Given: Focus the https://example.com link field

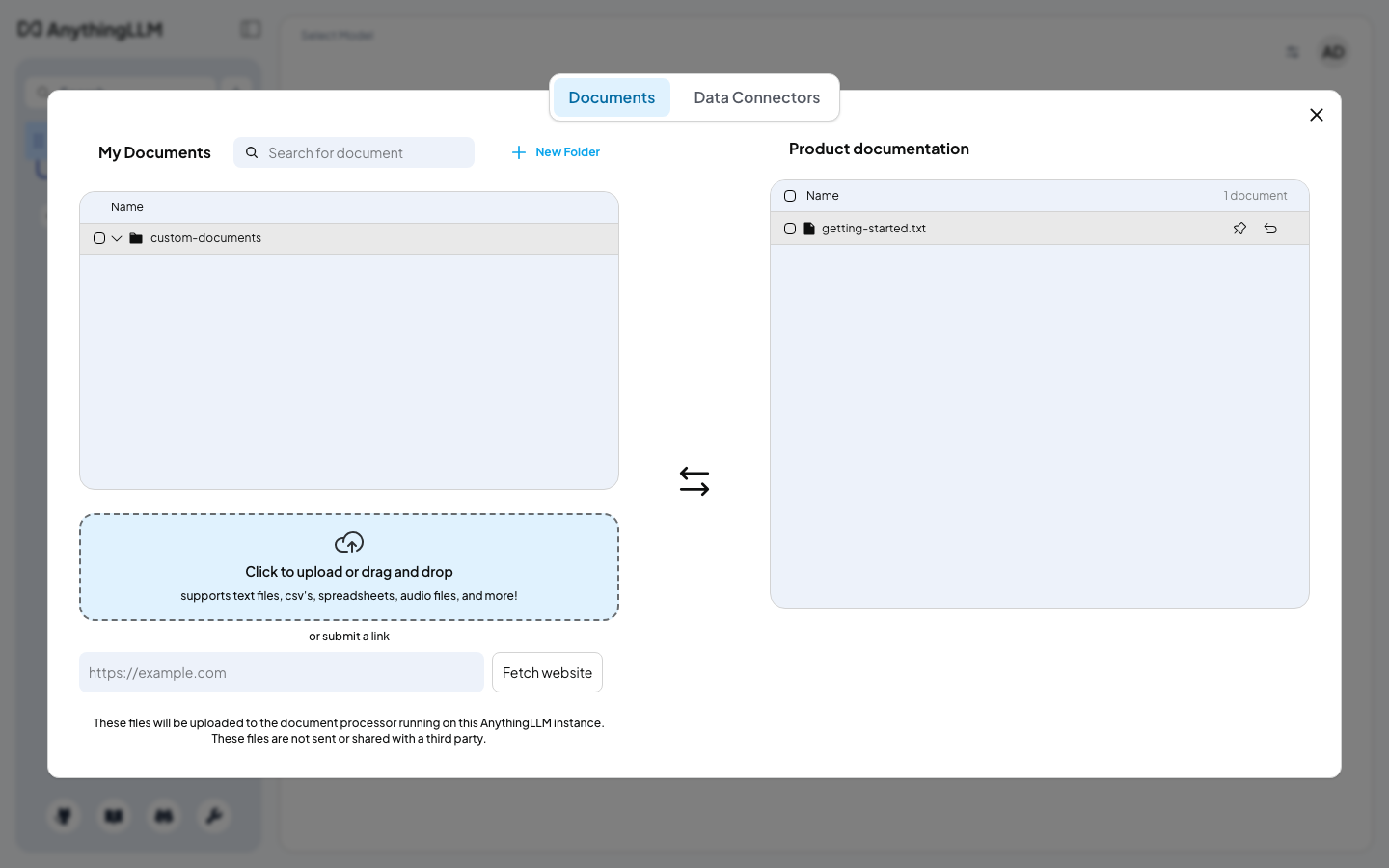Looking at the screenshot, I should point(282,672).
